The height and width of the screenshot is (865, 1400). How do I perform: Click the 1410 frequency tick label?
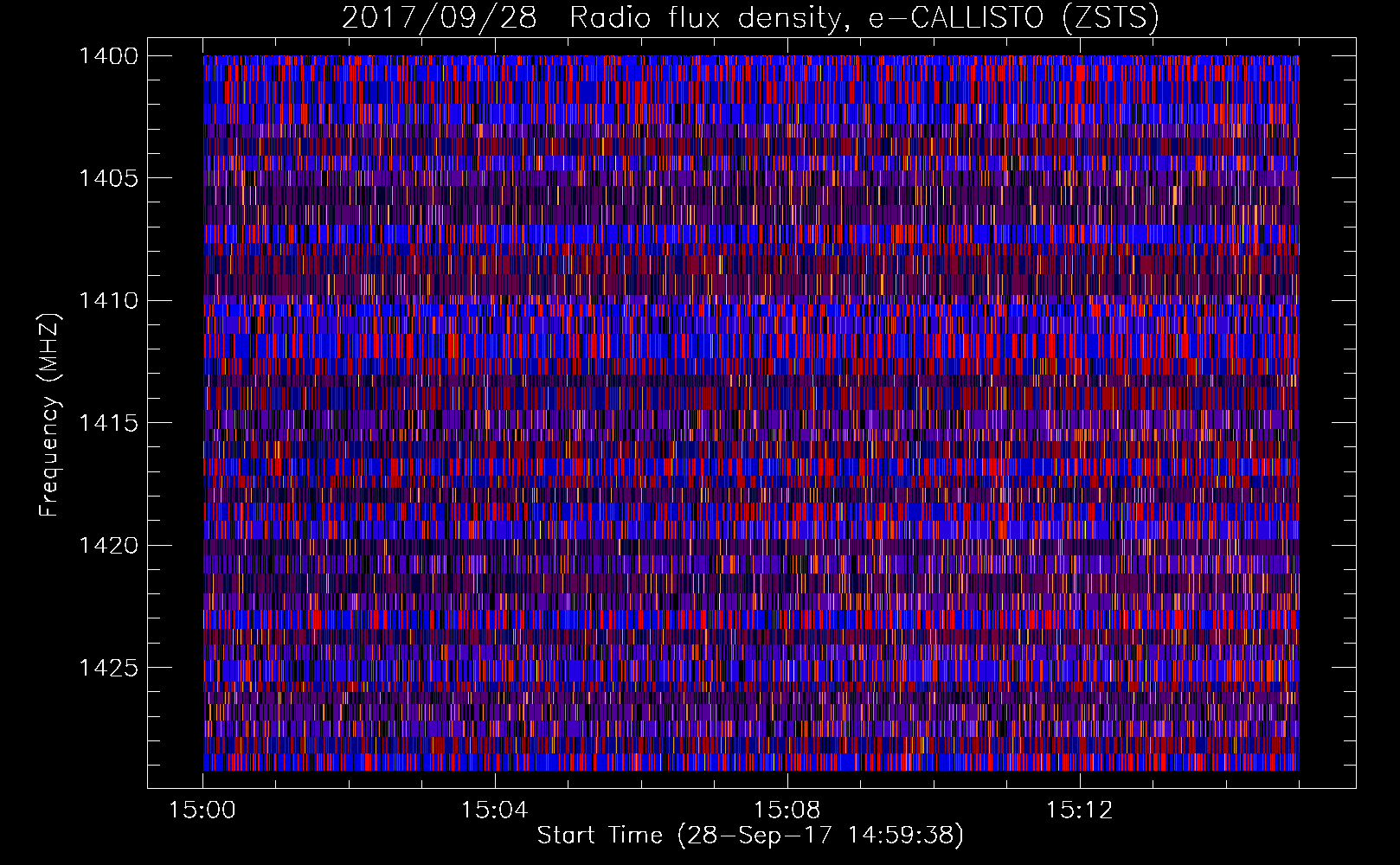[108, 301]
